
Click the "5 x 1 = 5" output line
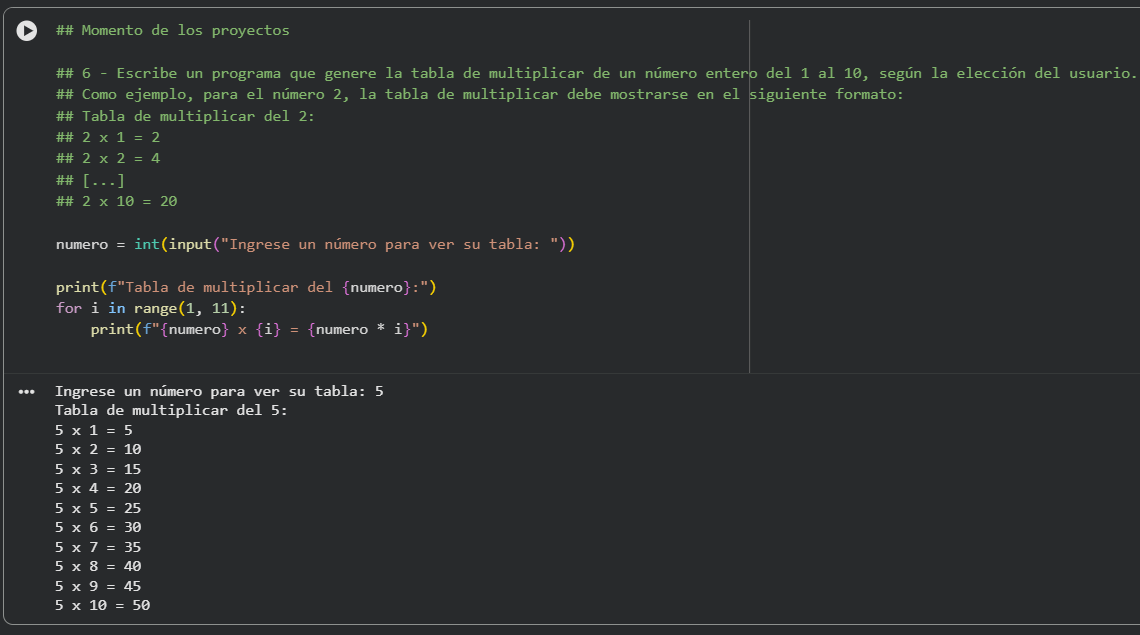pos(94,430)
